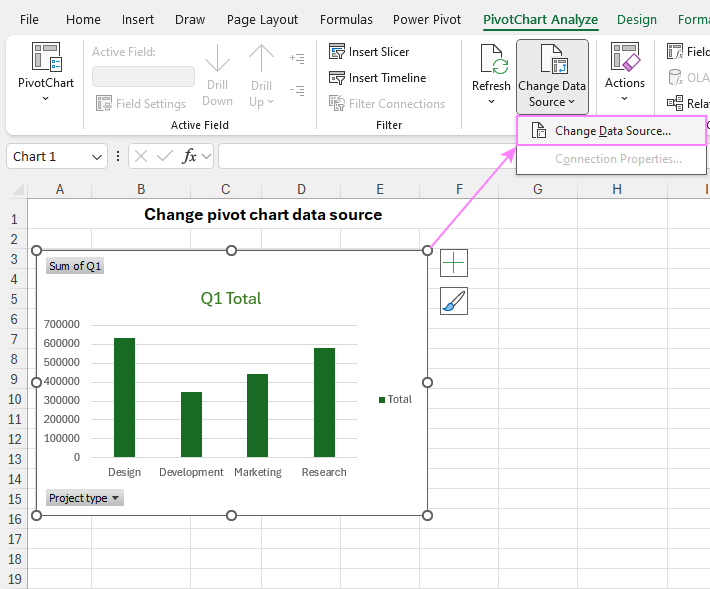Open the File tab
The width and height of the screenshot is (710, 589).
29,19
